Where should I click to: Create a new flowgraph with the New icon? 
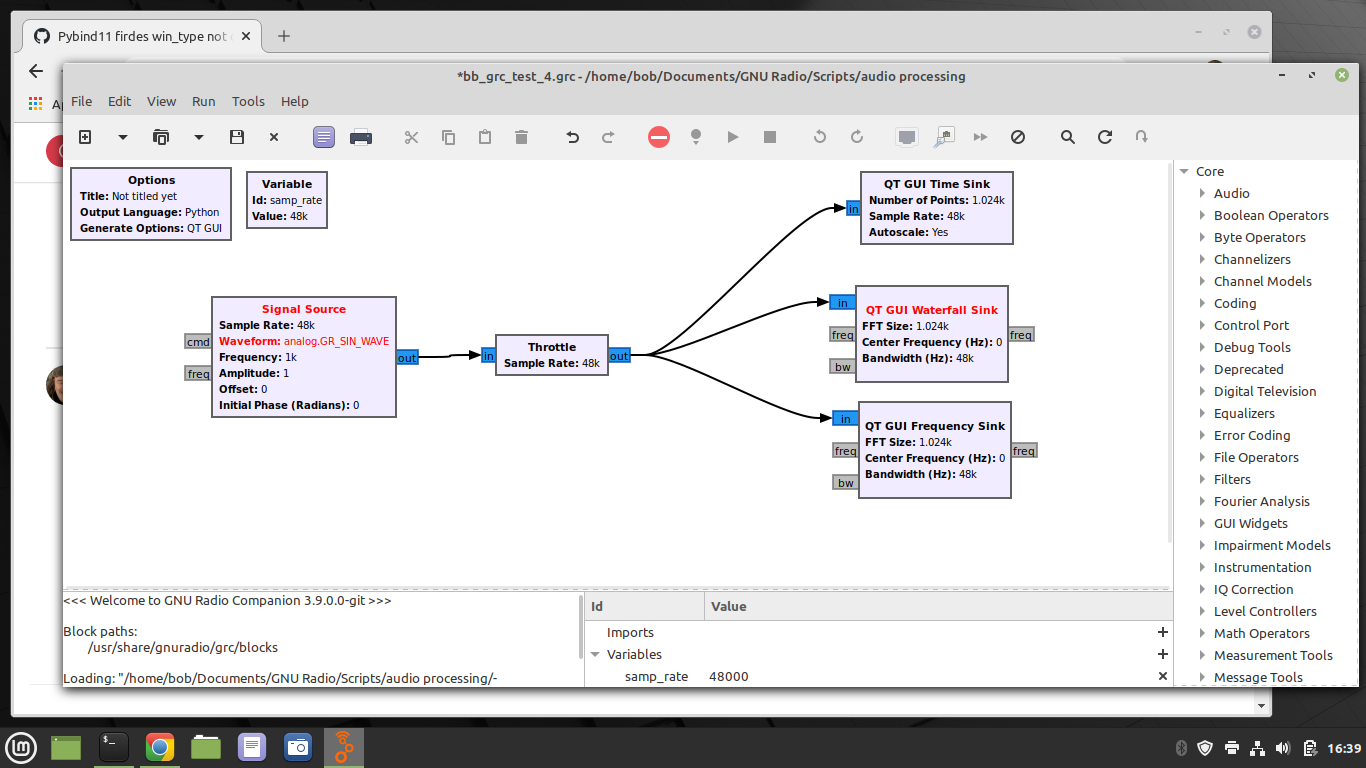click(x=85, y=137)
